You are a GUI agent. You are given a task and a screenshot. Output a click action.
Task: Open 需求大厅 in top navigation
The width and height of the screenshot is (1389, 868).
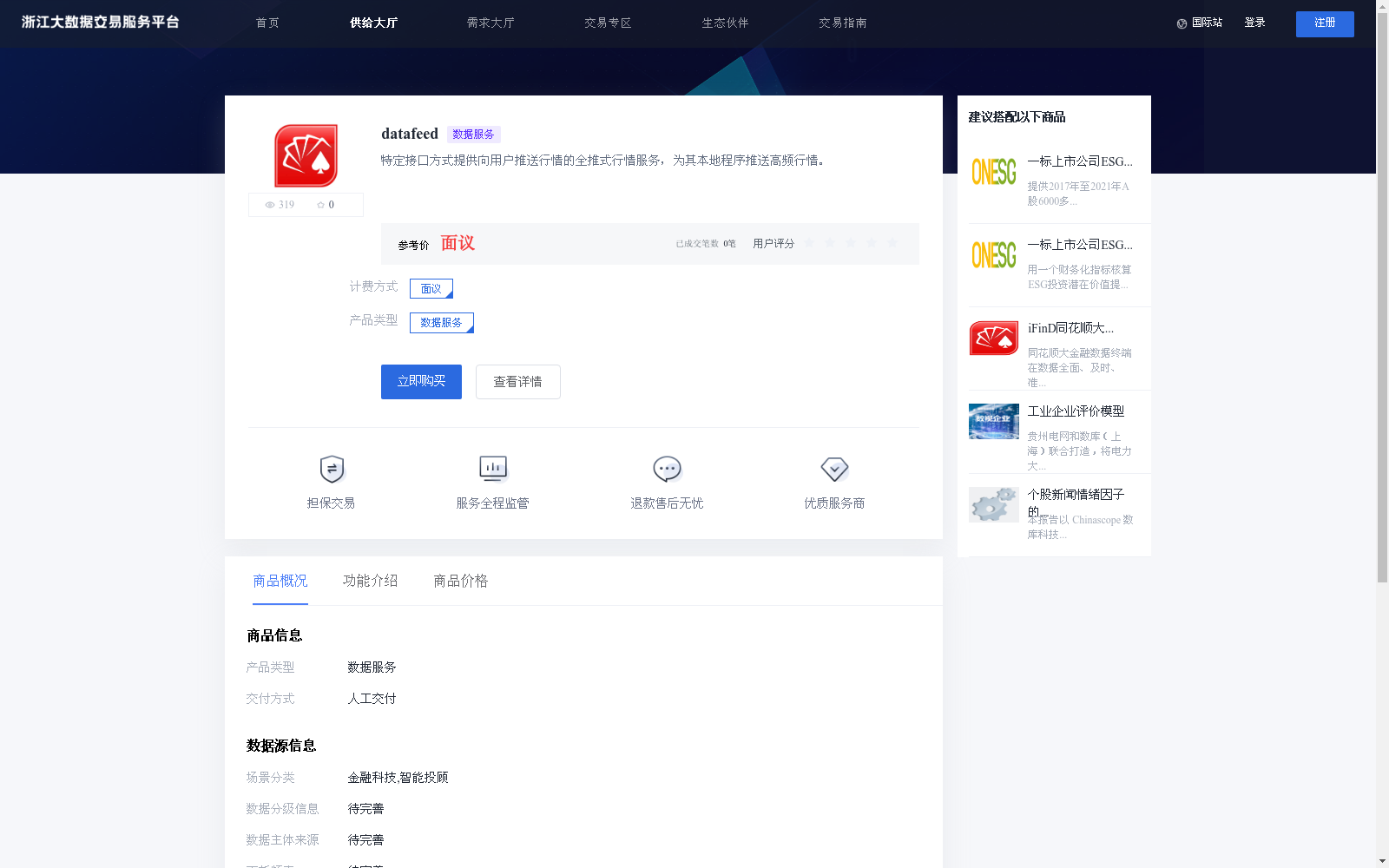490,23
